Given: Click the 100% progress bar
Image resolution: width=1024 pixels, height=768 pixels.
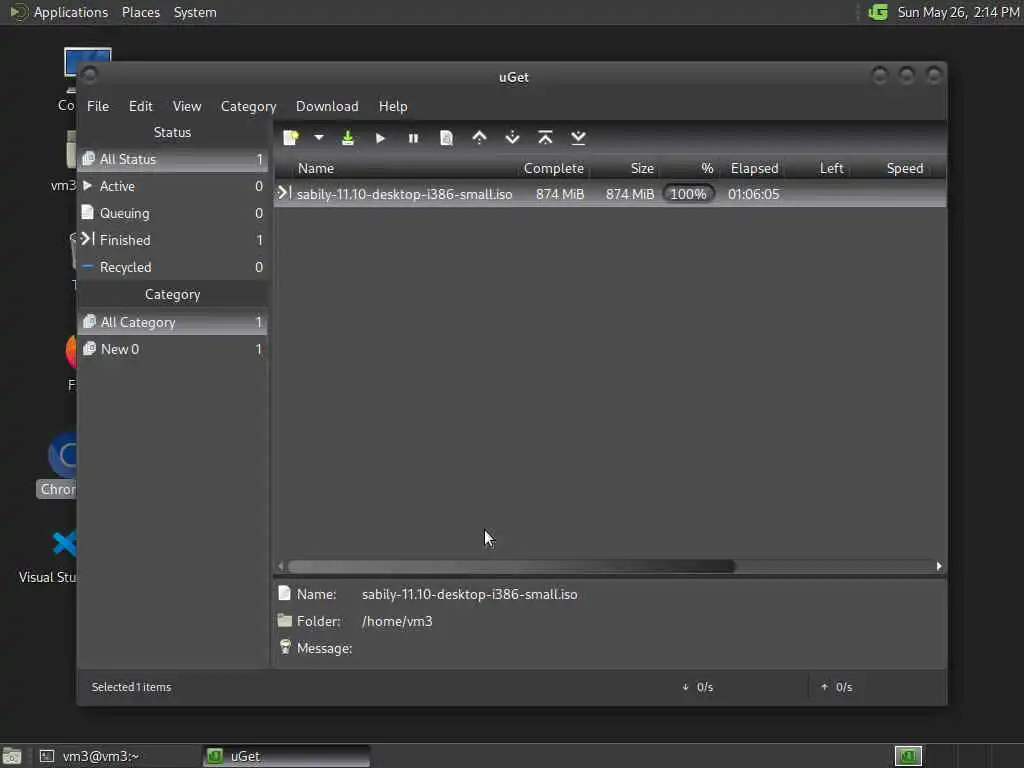Looking at the screenshot, I should [688, 194].
